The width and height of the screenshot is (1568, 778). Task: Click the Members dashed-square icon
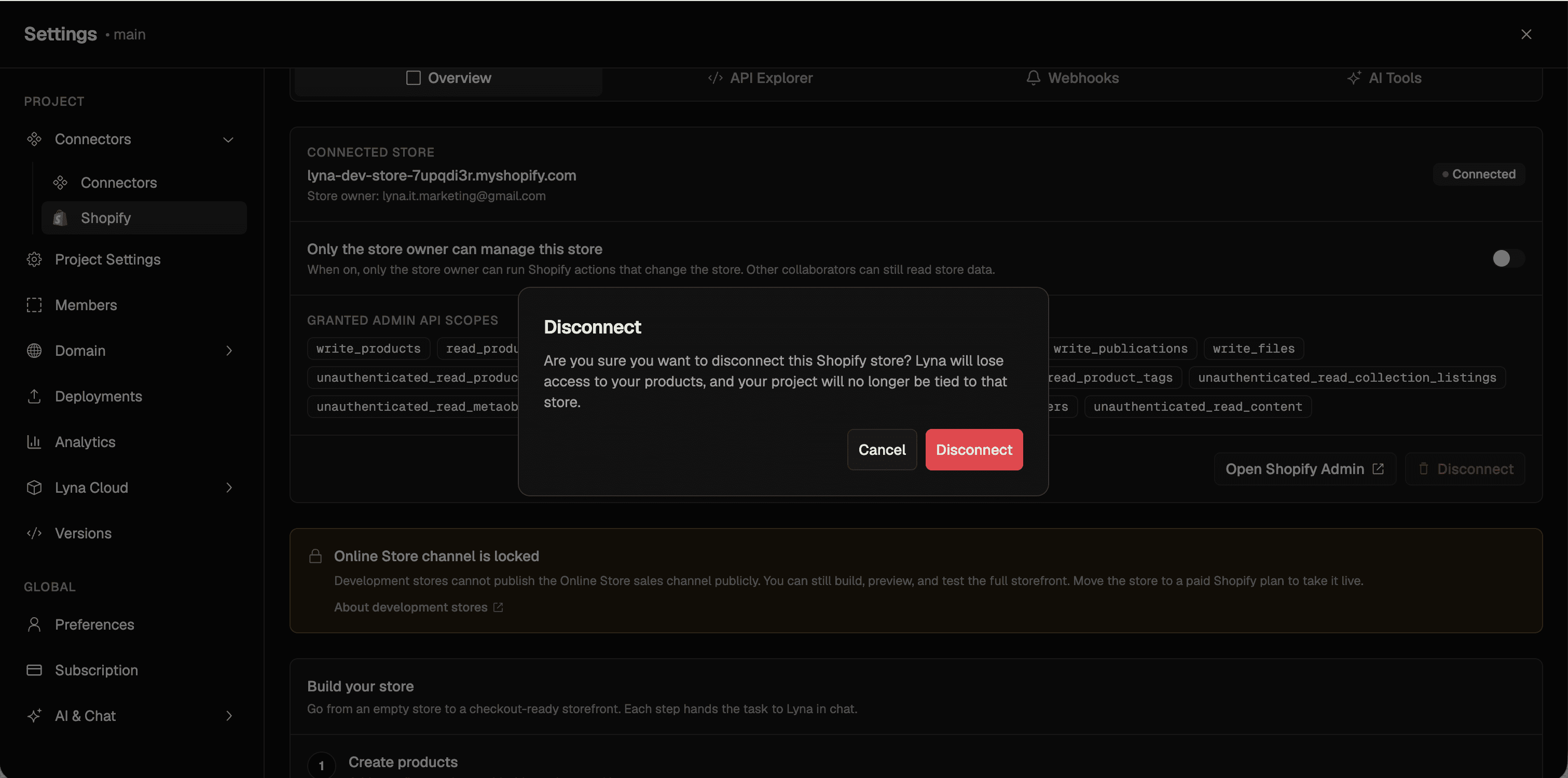[34, 305]
